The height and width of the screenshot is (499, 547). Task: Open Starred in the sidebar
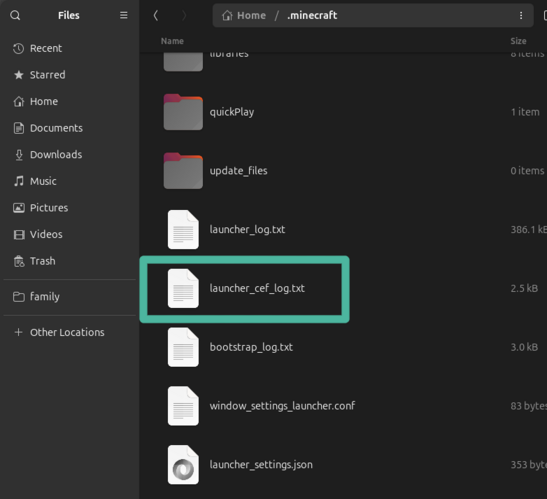click(x=69, y=75)
